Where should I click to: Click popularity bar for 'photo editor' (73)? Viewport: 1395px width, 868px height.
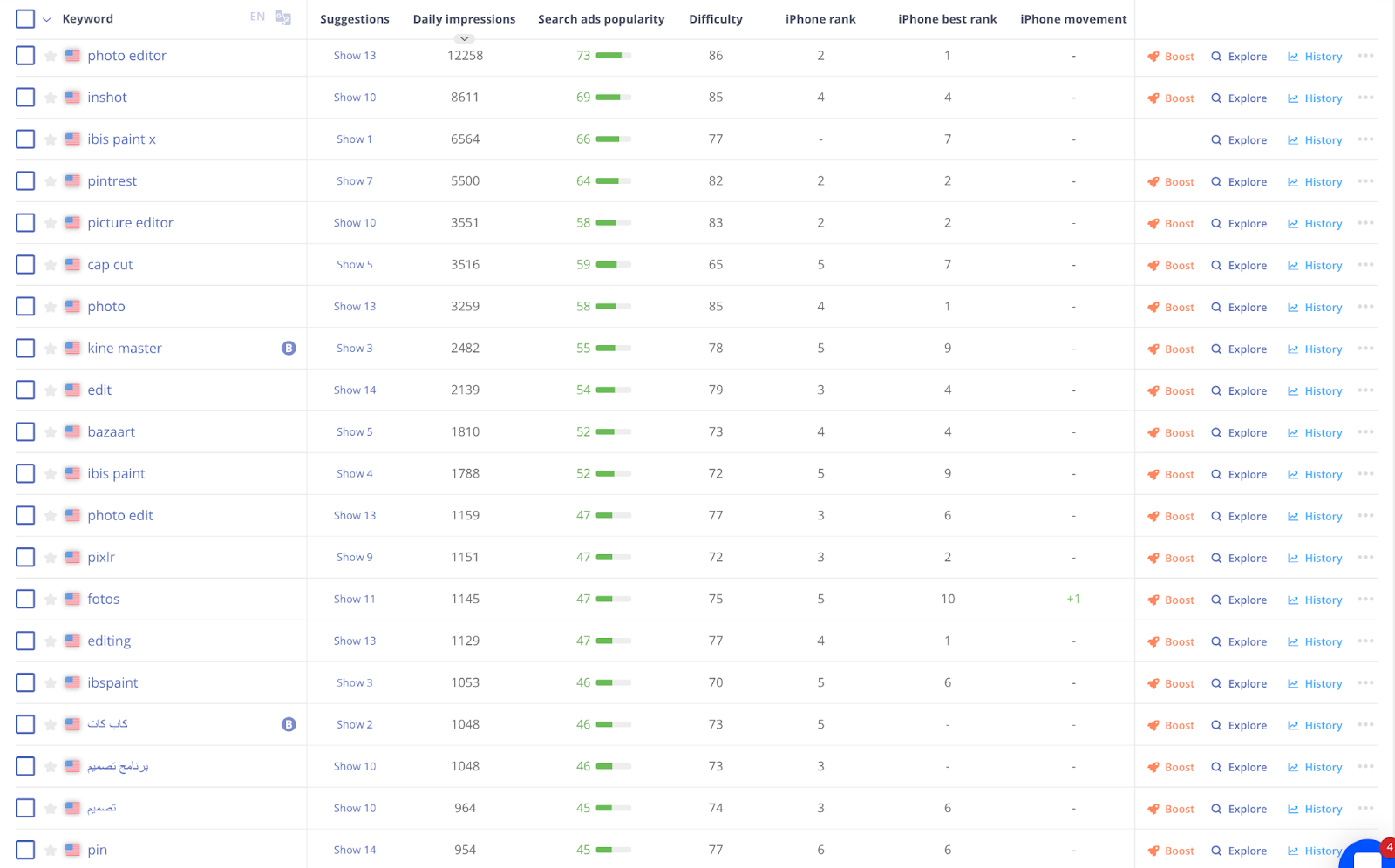614,56
